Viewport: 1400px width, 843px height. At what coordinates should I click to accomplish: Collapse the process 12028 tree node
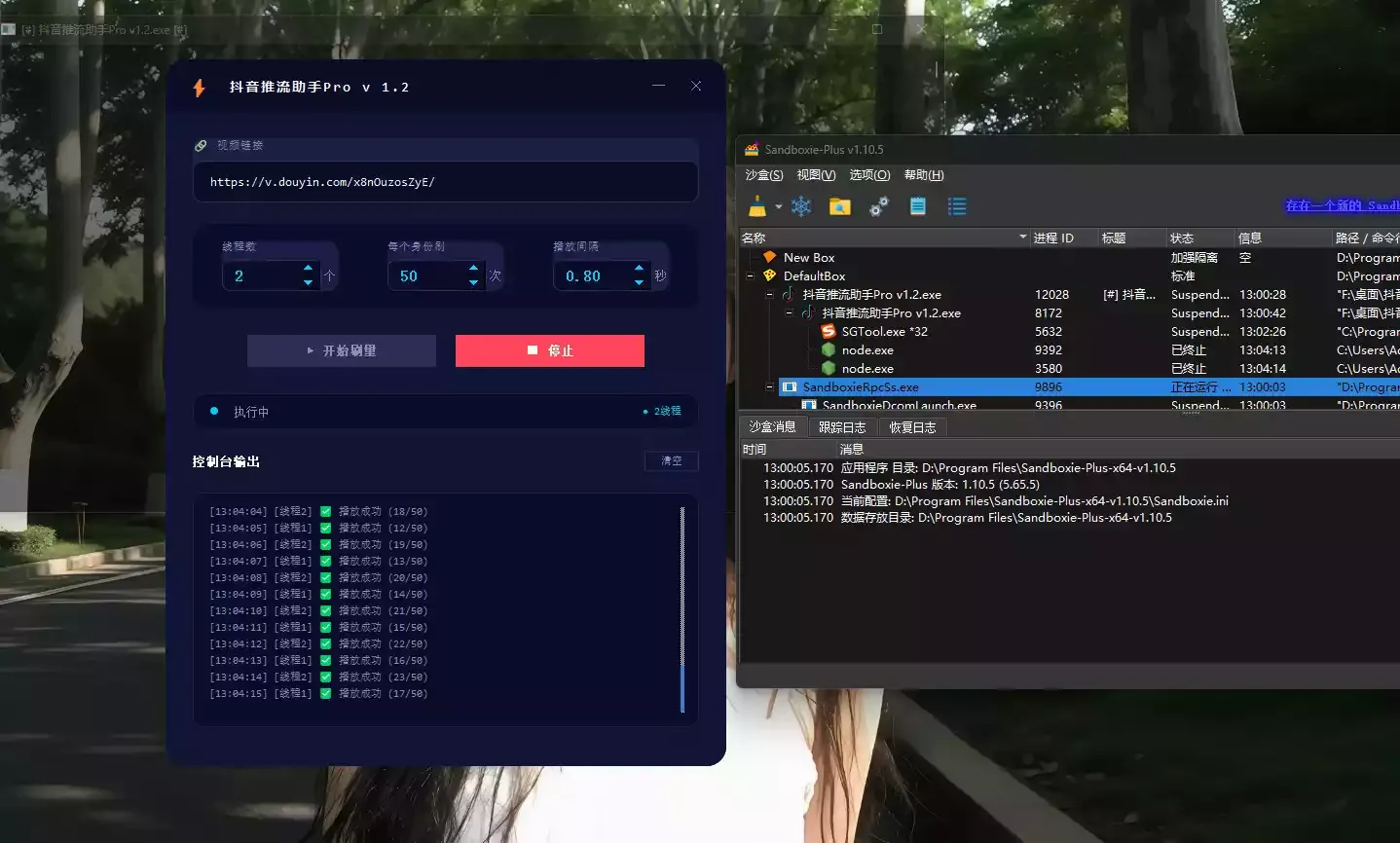[x=769, y=294]
